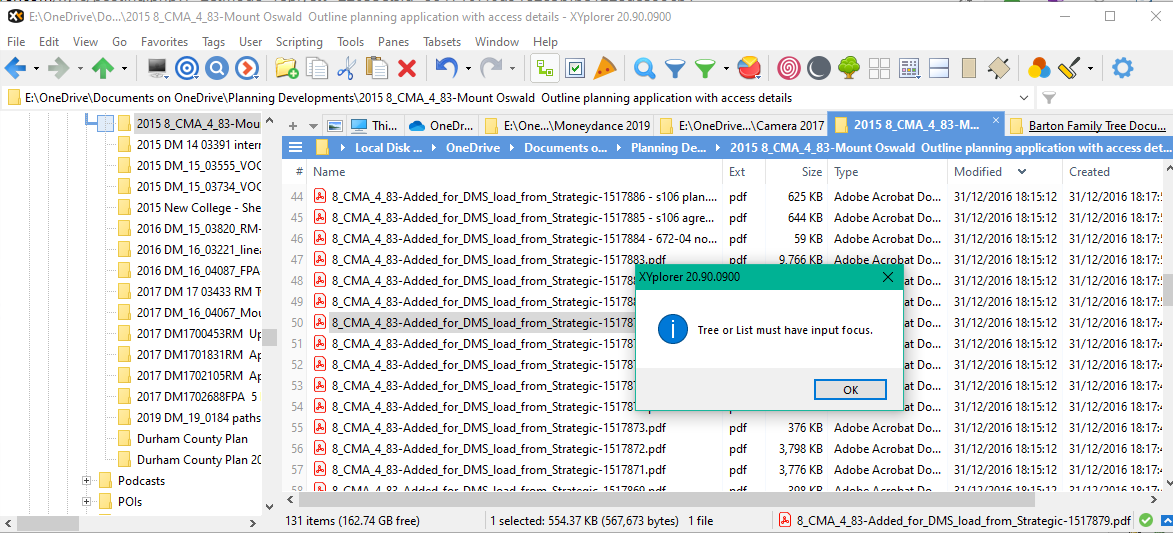Expand the Podcasts folder in tree
1173x533 pixels.
(x=87, y=481)
